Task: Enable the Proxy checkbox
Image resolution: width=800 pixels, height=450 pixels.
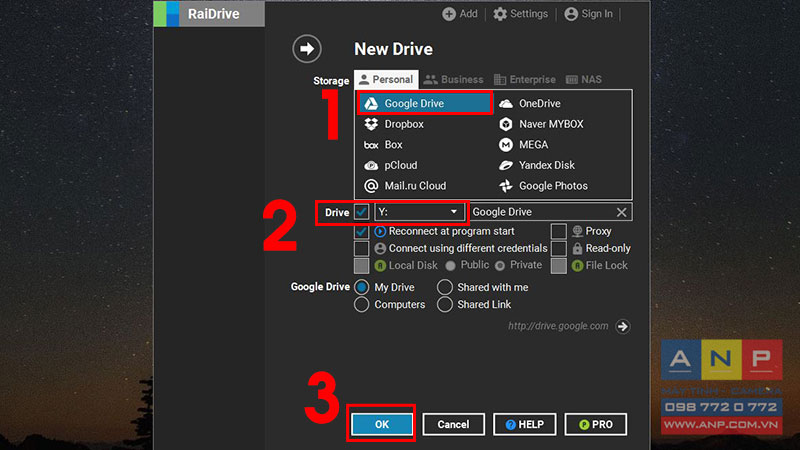Action: 559,231
